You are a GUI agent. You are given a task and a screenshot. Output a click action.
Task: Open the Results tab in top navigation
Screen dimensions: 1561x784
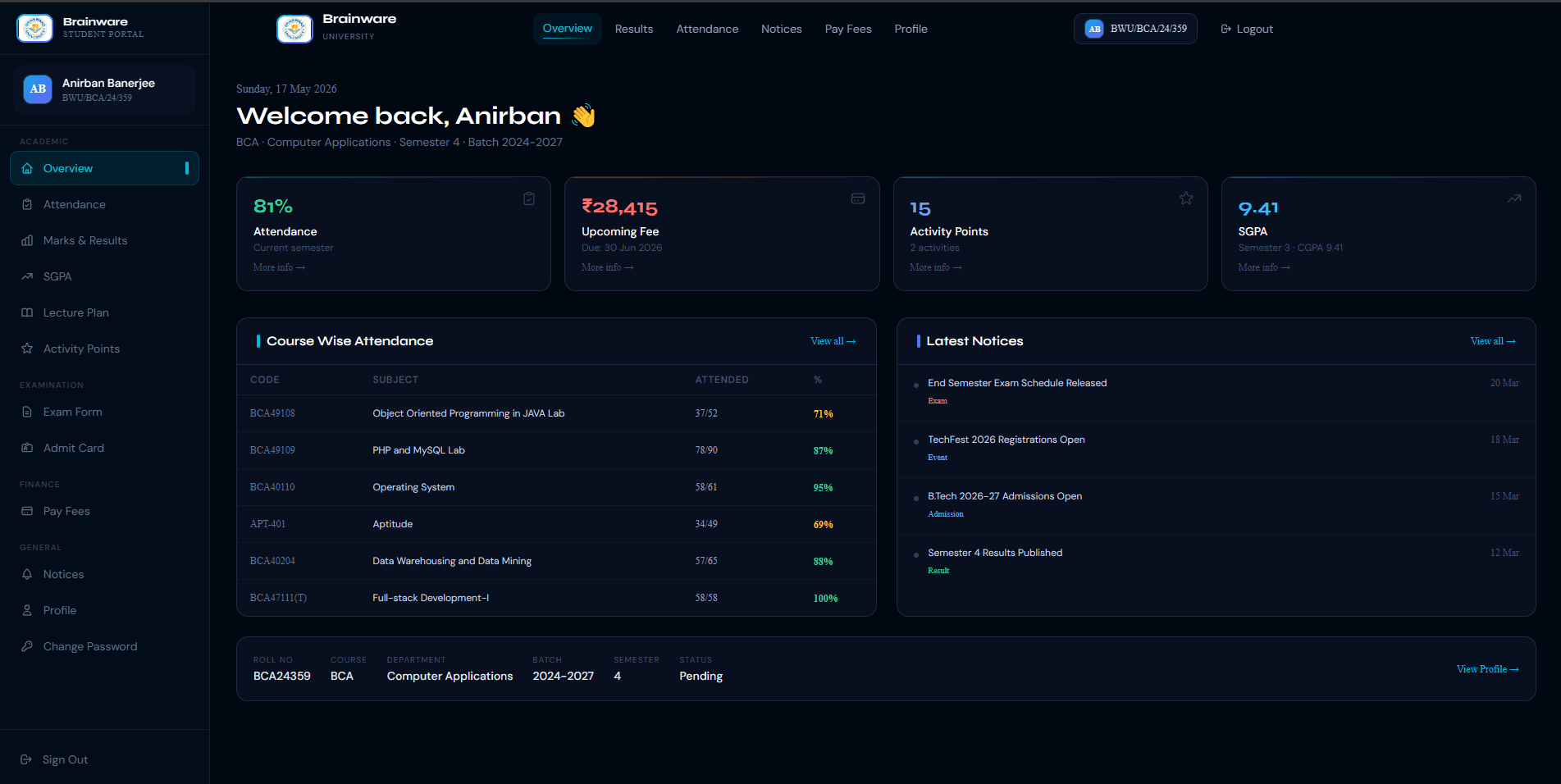click(x=634, y=29)
